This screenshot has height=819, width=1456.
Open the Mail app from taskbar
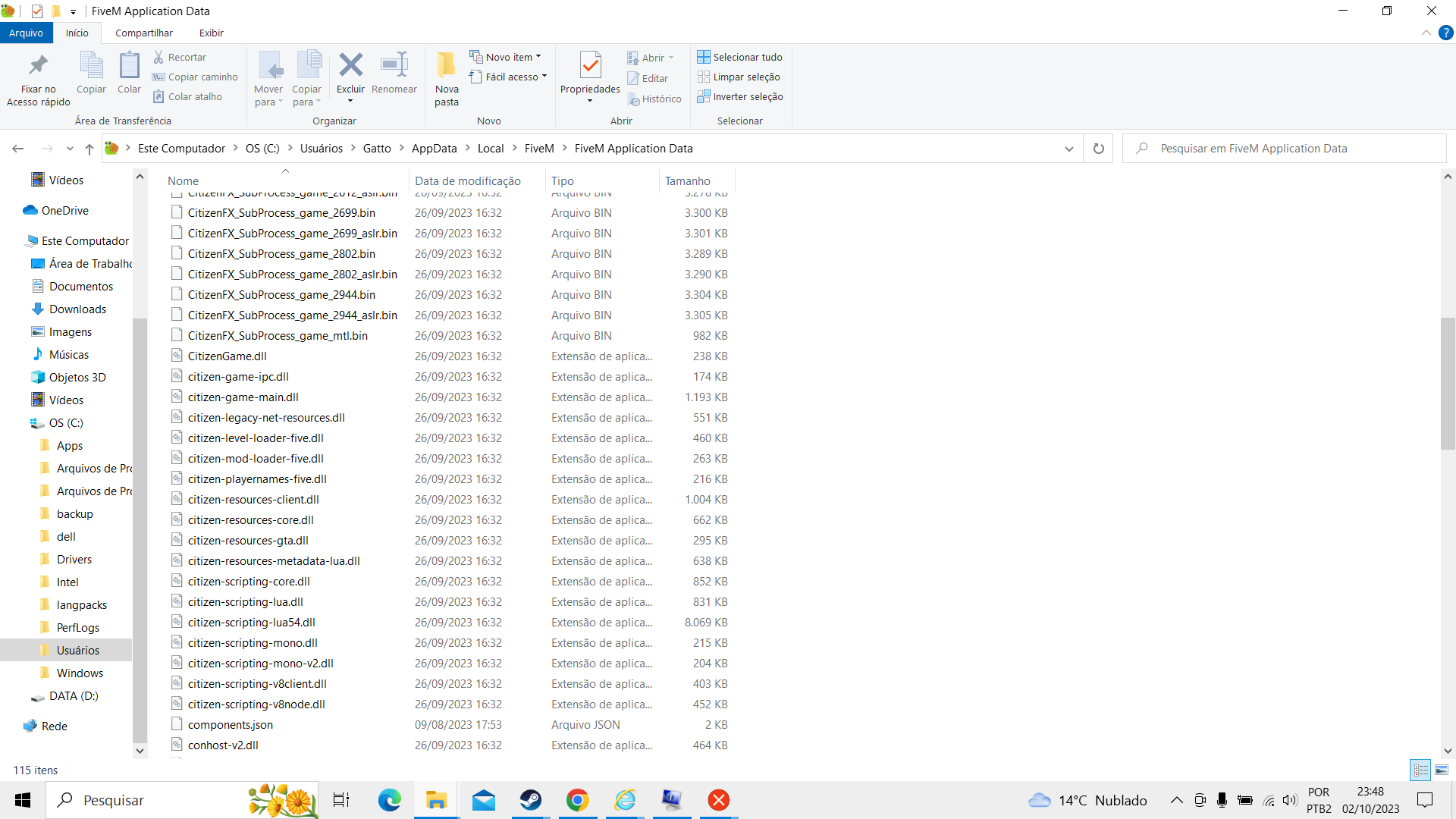point(484,800)
